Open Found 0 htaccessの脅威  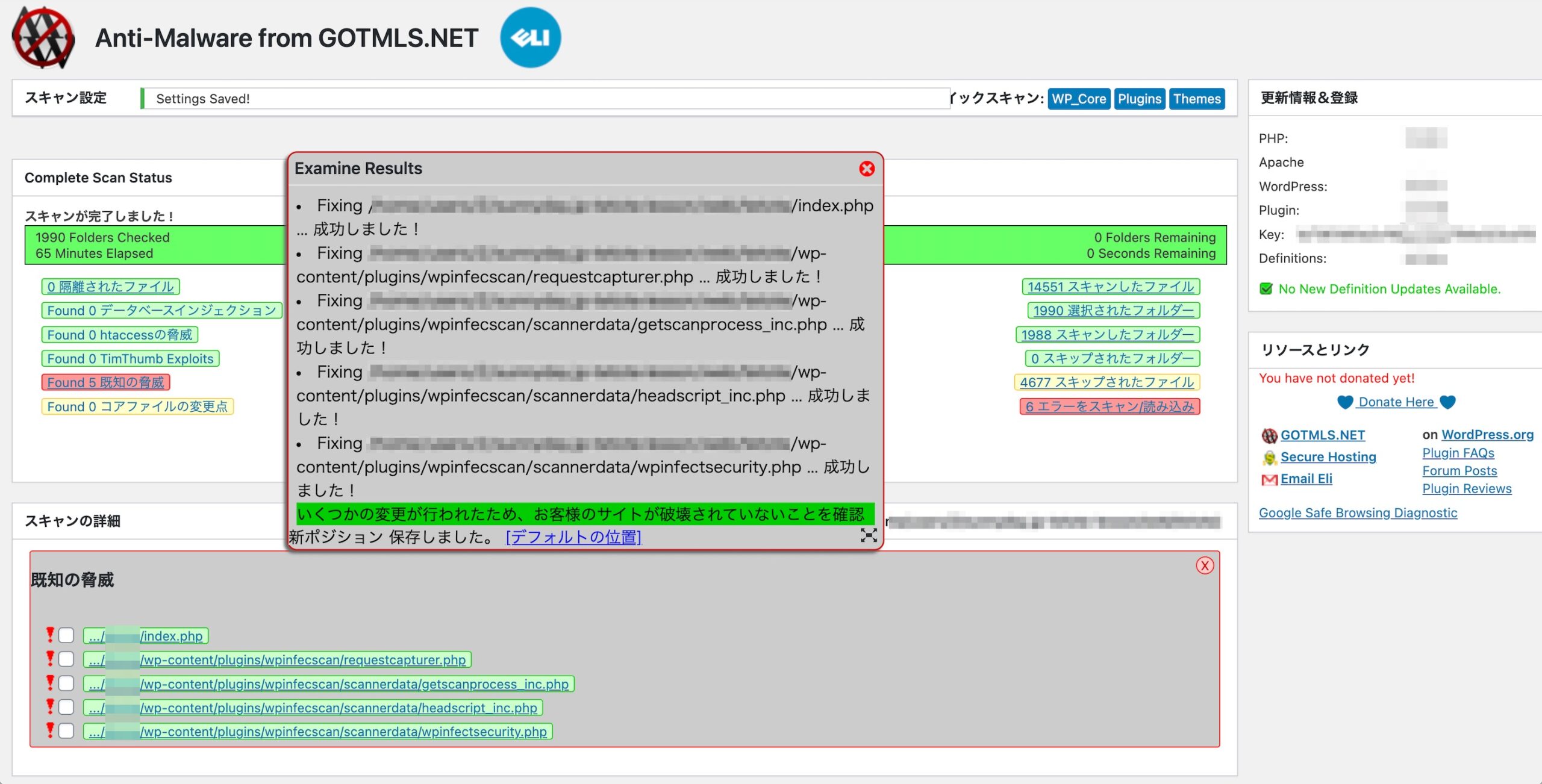[x=120, y=335]
